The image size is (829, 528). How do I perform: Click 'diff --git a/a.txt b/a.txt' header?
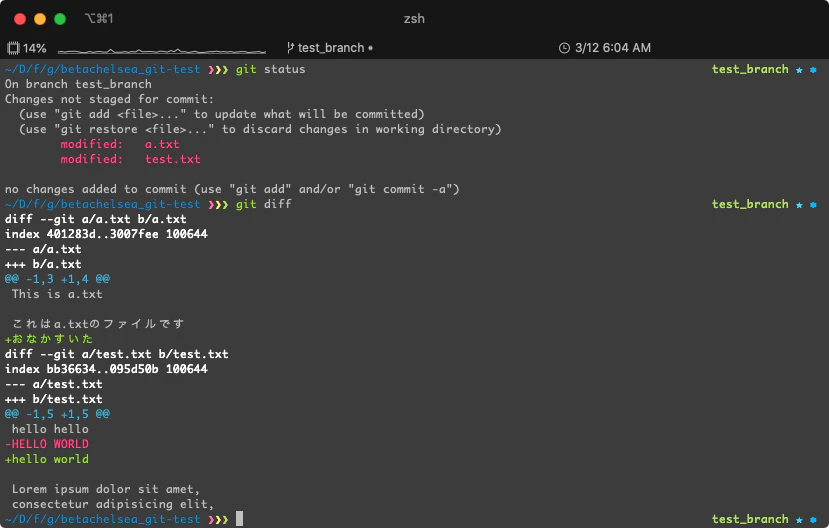coord(96,219)
